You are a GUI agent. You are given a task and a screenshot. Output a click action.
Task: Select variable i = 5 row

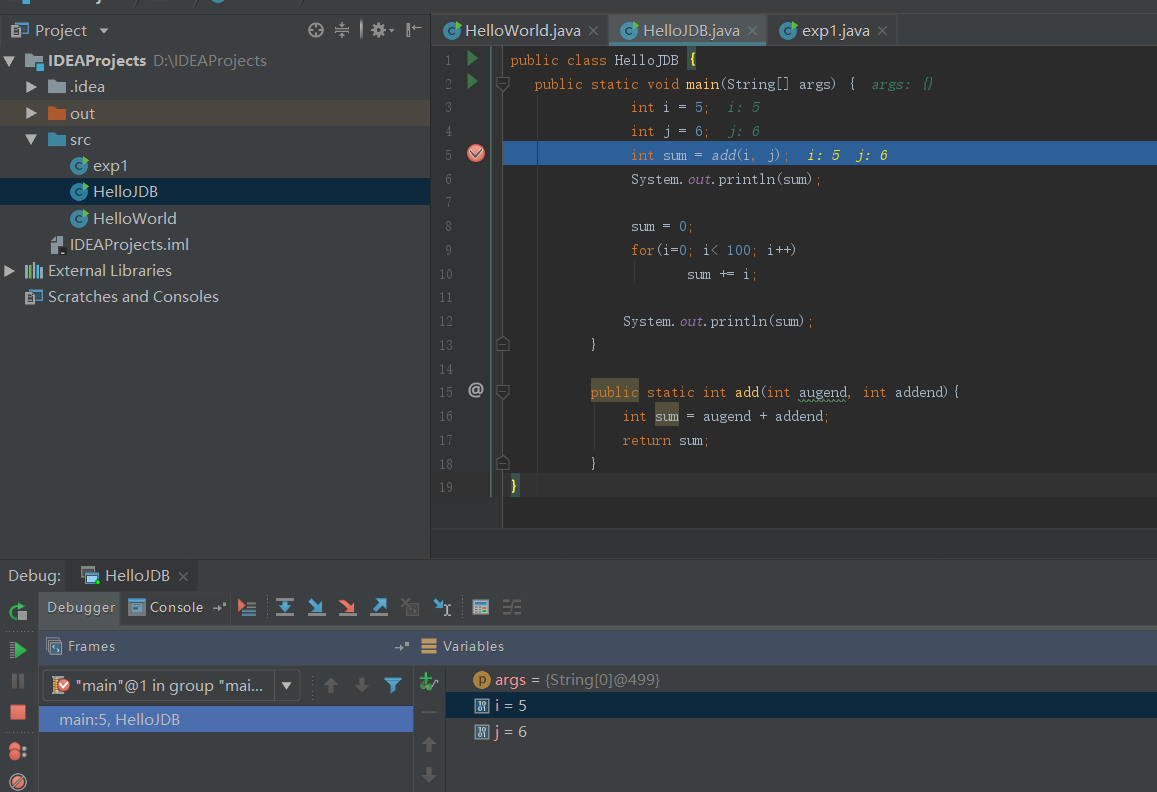801,706
